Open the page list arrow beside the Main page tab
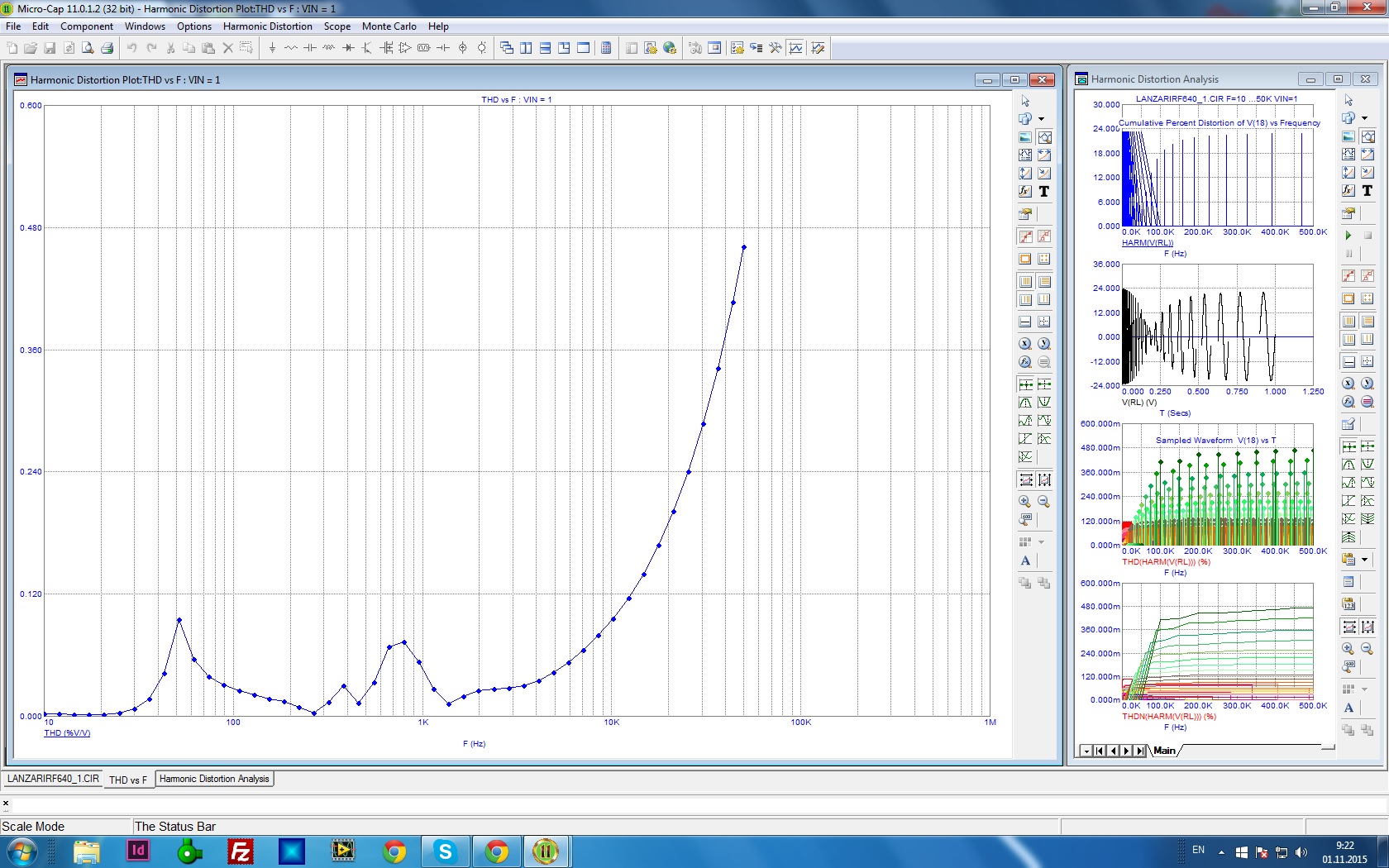The width and height of the screenshot is (1389, 868). click(x=1086, y=751)
